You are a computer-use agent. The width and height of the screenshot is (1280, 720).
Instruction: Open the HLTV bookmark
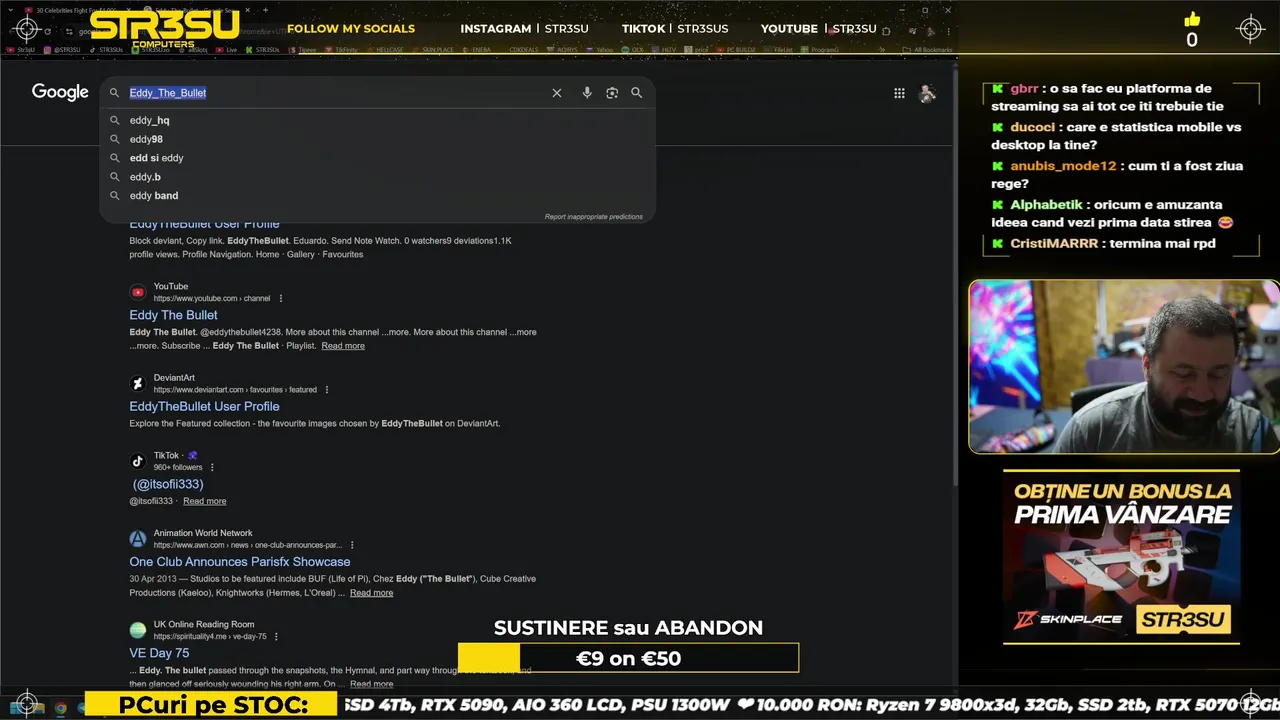coord(665,49)
